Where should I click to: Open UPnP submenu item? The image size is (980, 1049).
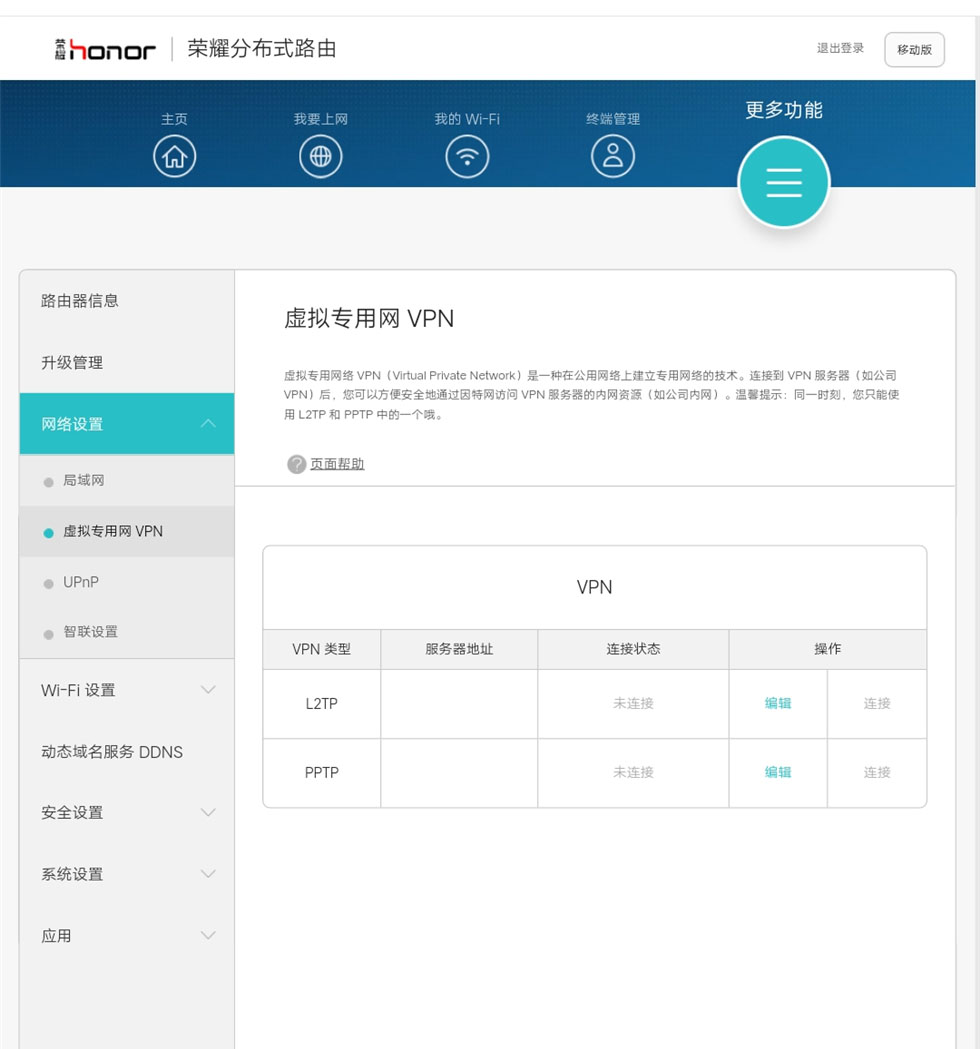pos(81,582)
